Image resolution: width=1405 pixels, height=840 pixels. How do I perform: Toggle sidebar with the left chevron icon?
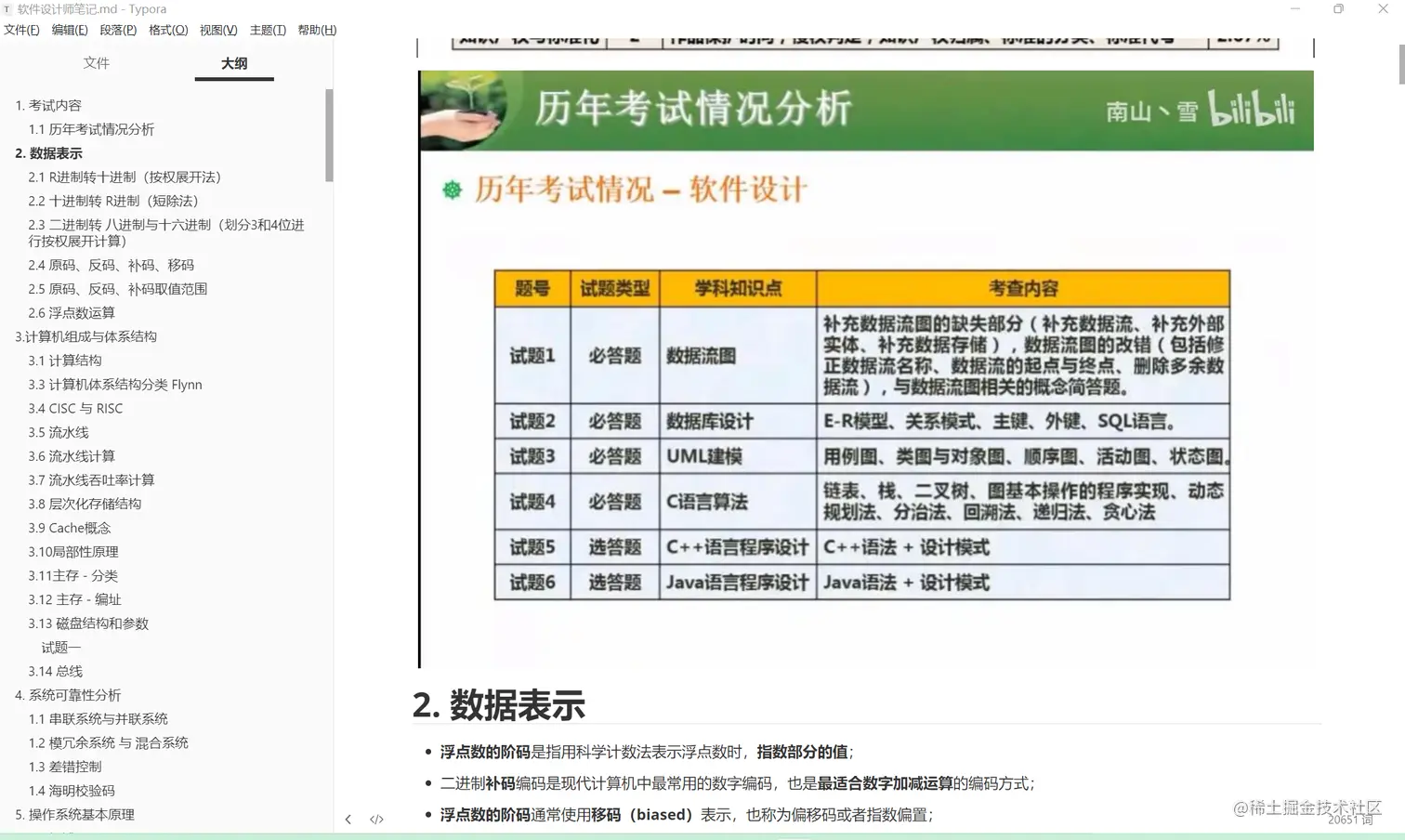point(348,820)
